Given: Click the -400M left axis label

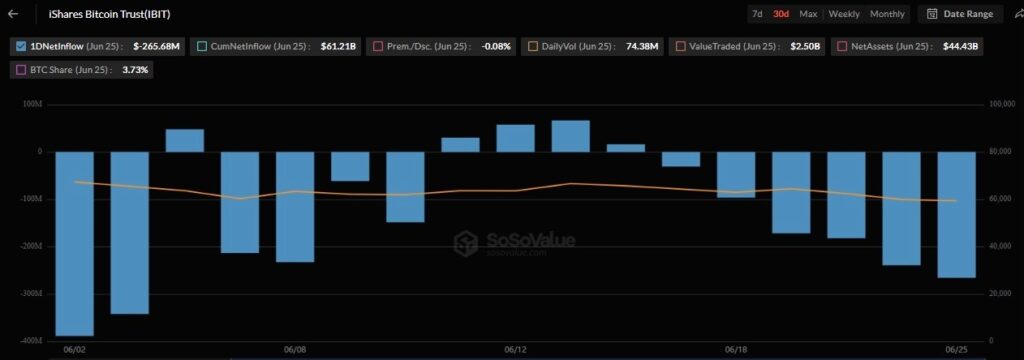Looking at the screenshot, I should [32, 341].
